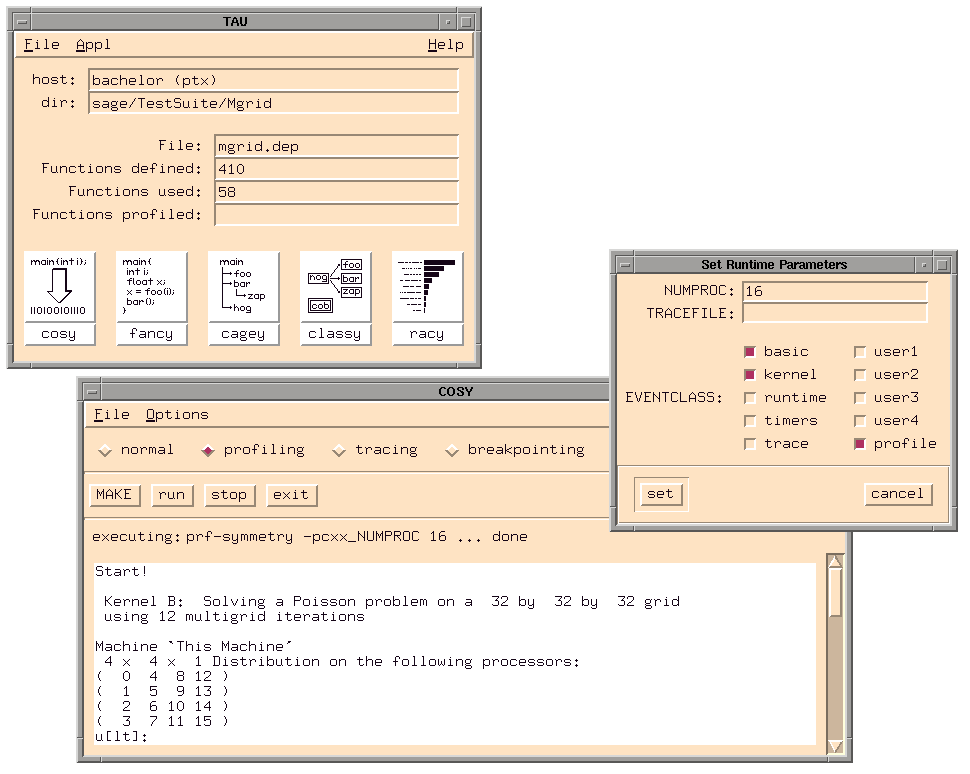
Task: Click the classy label button
Action: 335,334
